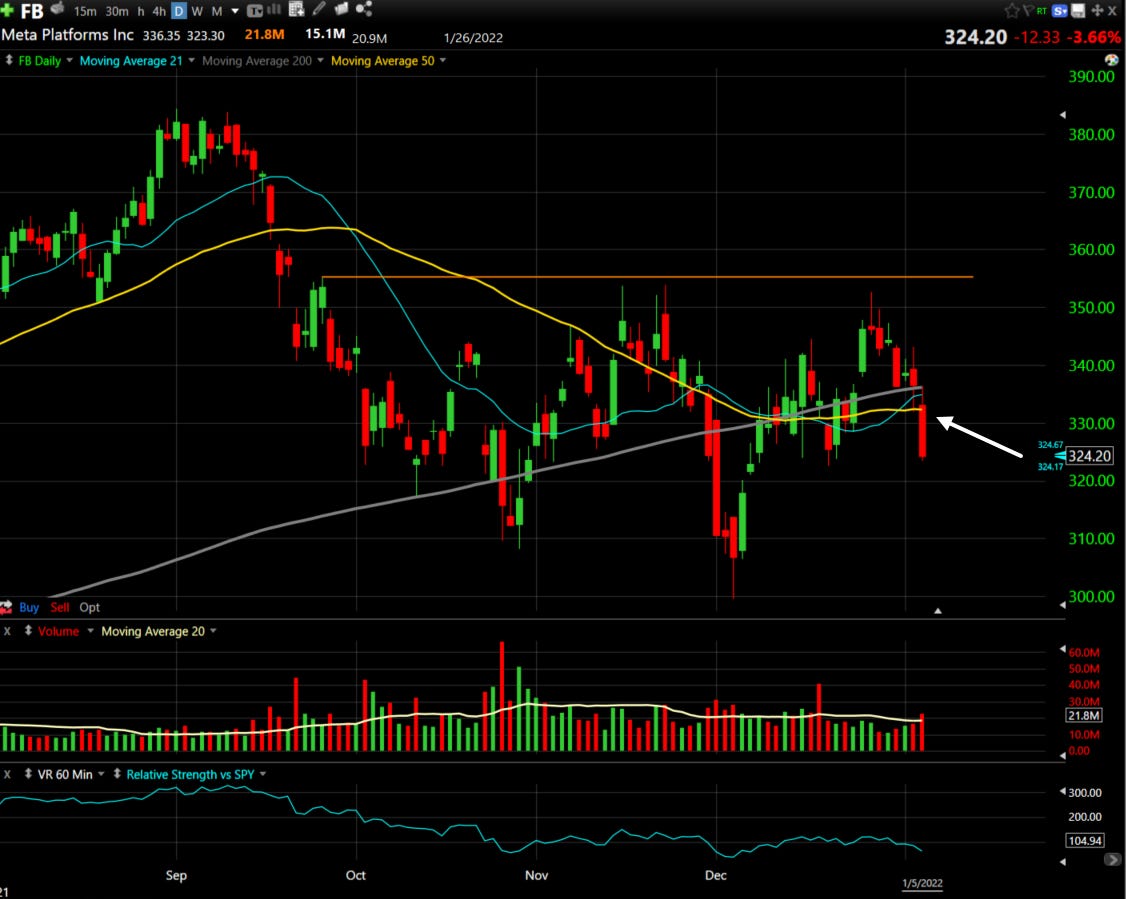This screenshot has width=1126, height=899.
Task: Expand the FB Daily dropdown arrow
Action: pos(70,60)
